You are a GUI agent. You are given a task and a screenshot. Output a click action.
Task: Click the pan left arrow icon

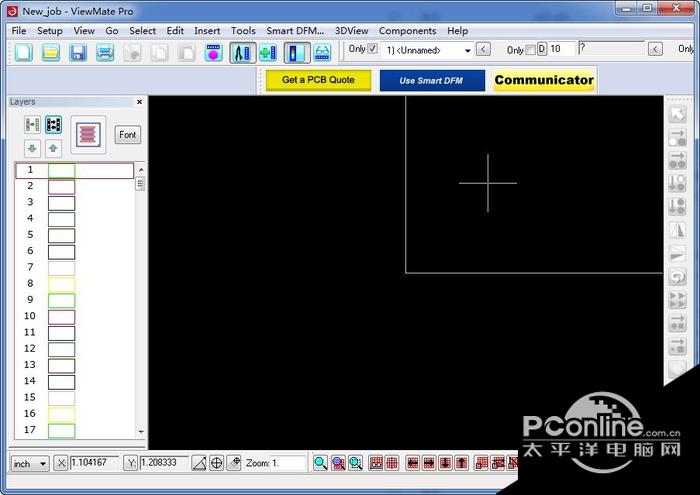click(412, 463)
